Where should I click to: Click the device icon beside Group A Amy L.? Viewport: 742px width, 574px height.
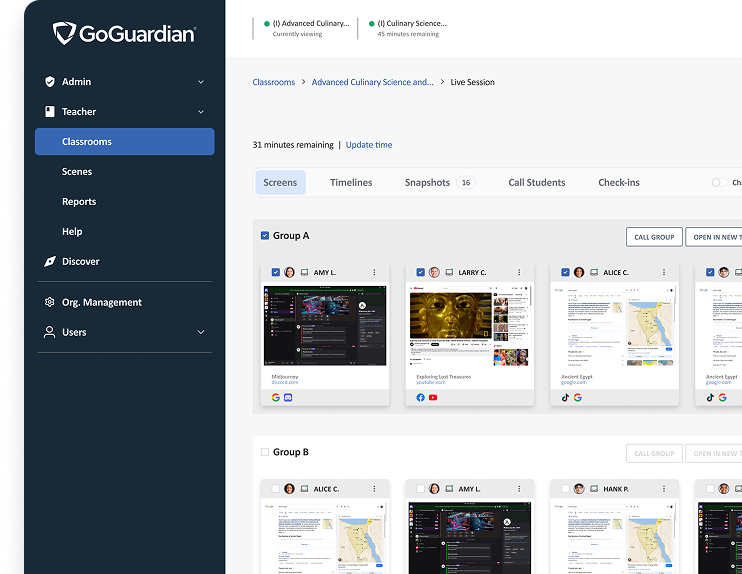click(x=304, y=272)
